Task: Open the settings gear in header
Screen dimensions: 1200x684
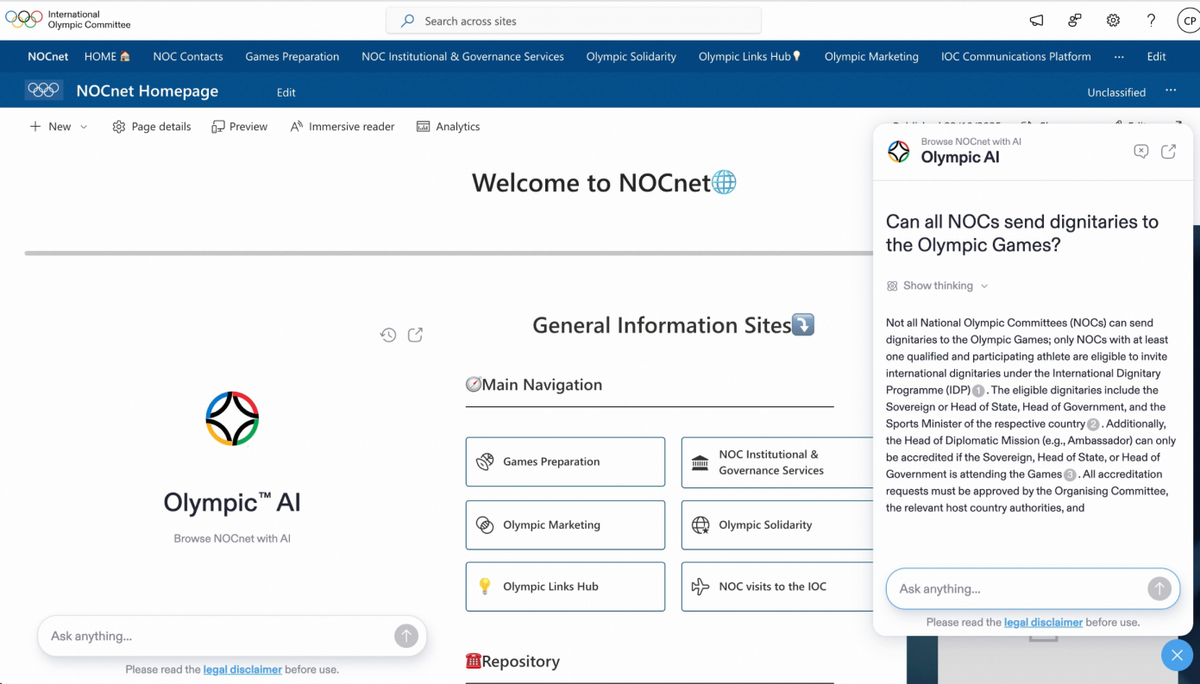Action: click(x=1113, y=20)
